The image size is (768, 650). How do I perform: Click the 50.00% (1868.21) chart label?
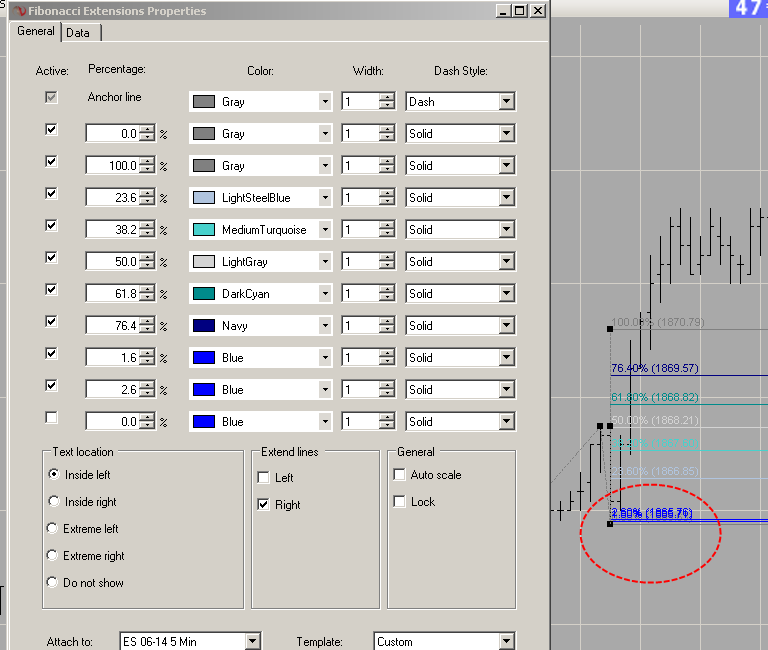point(655,420)
